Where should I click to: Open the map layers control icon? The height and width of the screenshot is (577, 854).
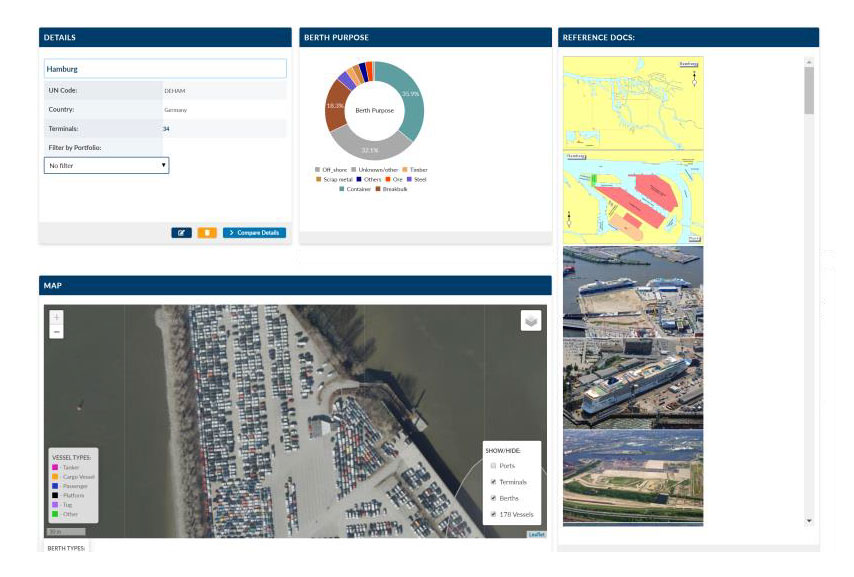coord(531,320)
